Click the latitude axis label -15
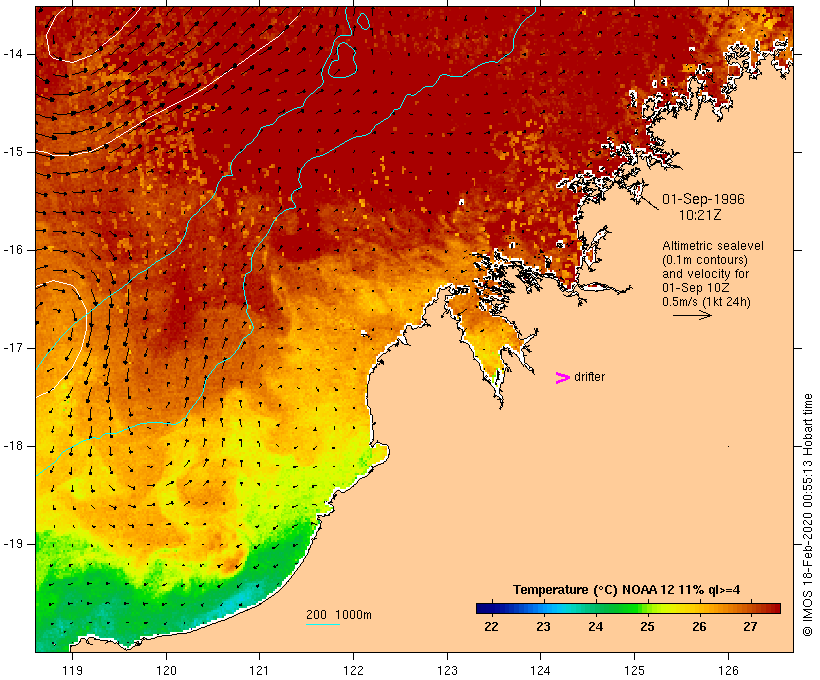Viewport: 820px width, 680px height. (x=12, y=152)
